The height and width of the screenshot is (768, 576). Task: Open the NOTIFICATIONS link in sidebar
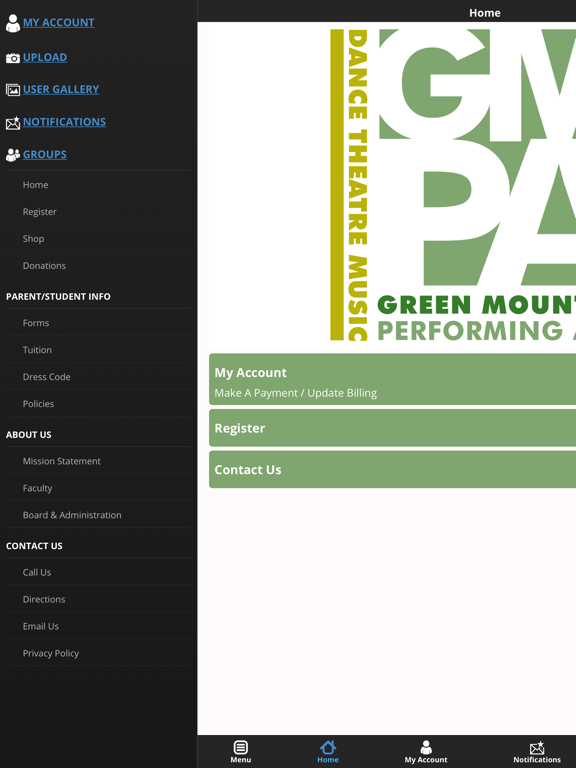(64, 121)
